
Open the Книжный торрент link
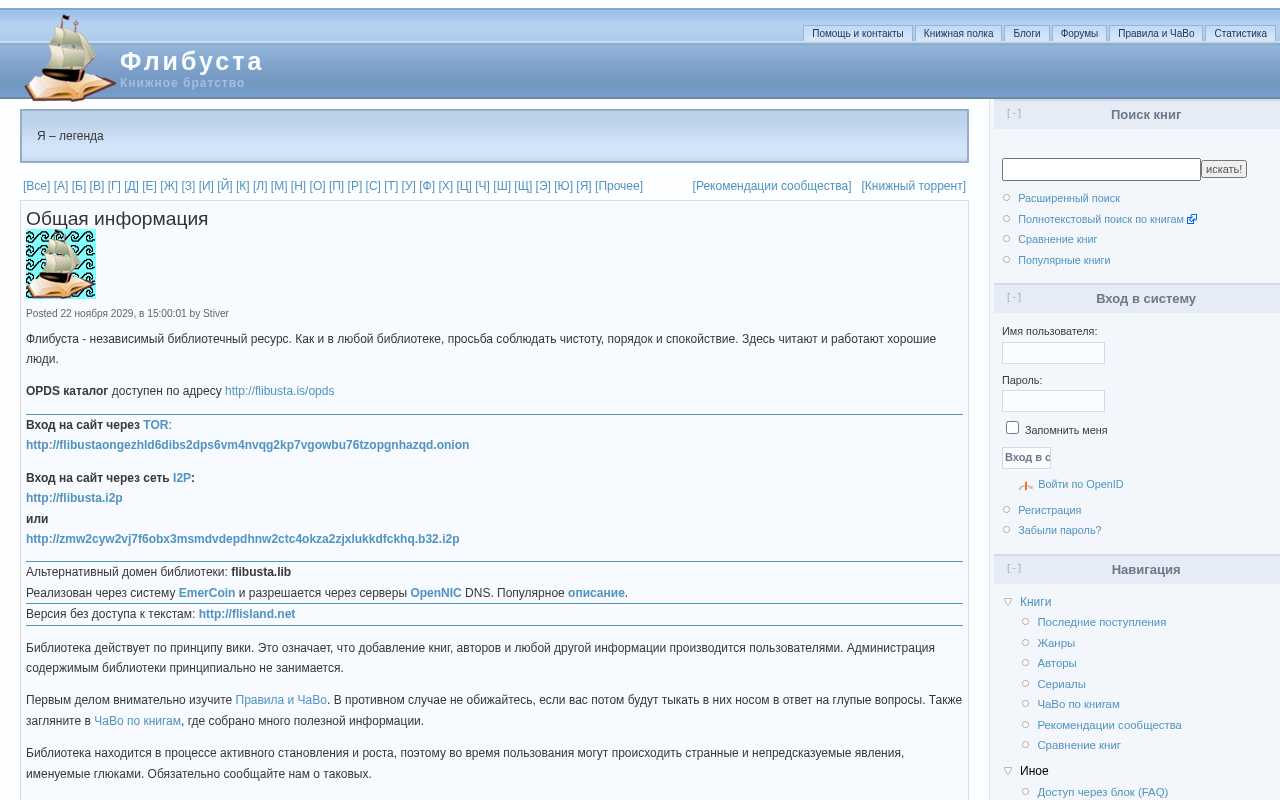(913, 186)
